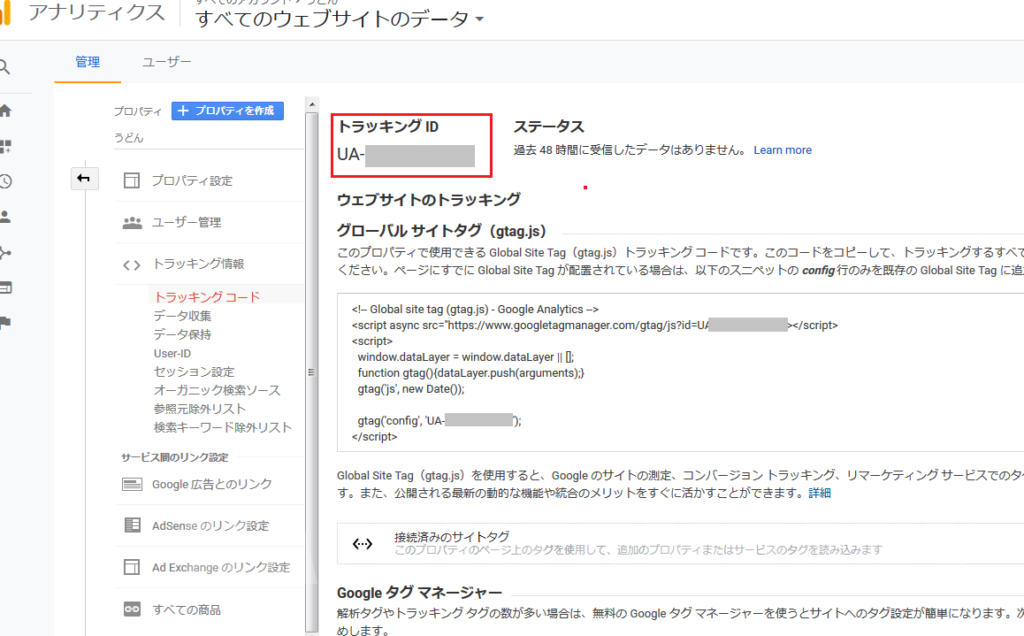Click the すべての商品 link icon
This screenshot has height=636, width=1024.
tap(132, 609)
